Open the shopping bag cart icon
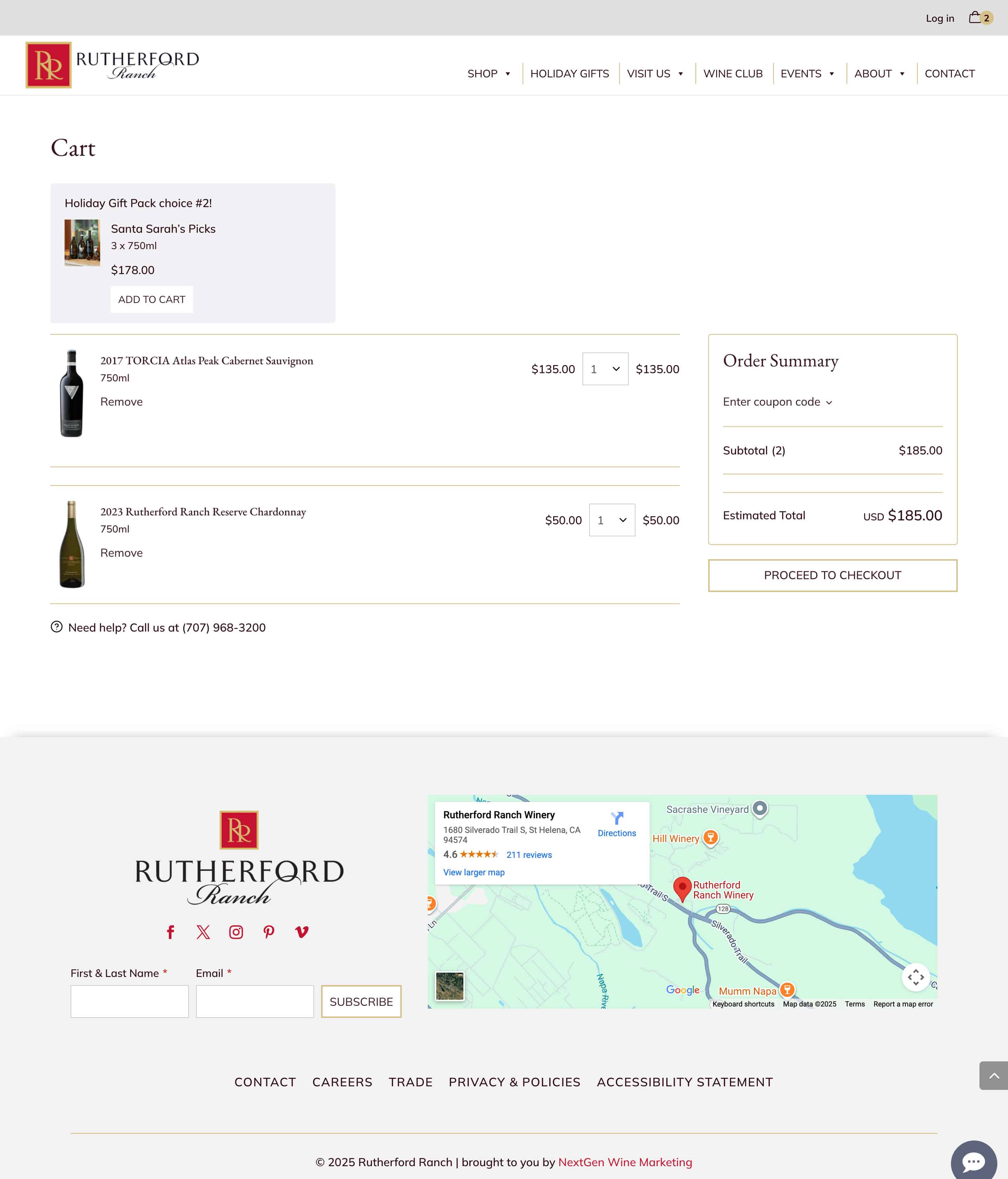 pyautogui.click(x=976, y=17)
